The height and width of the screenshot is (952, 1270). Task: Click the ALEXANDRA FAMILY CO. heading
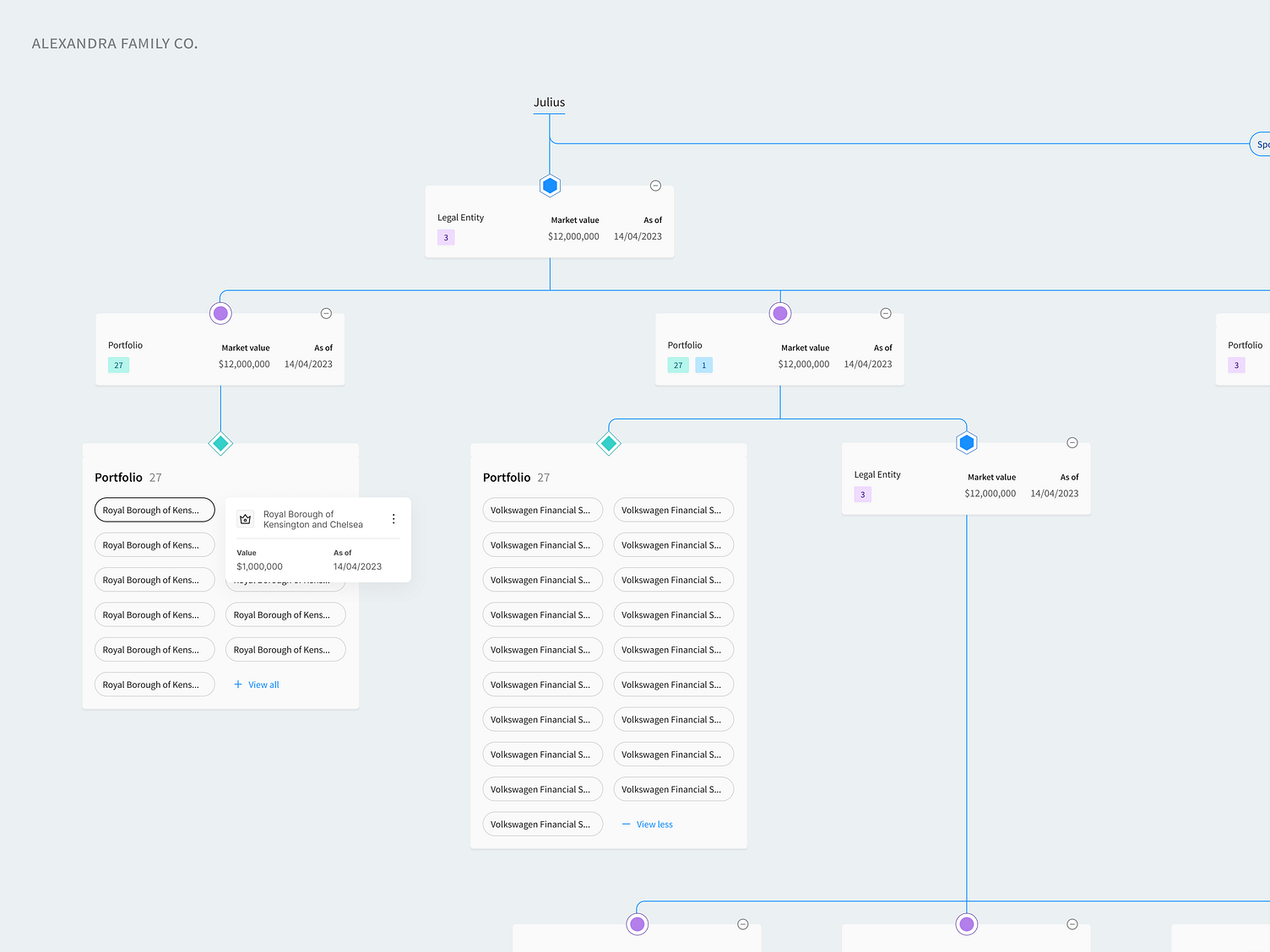114,43
